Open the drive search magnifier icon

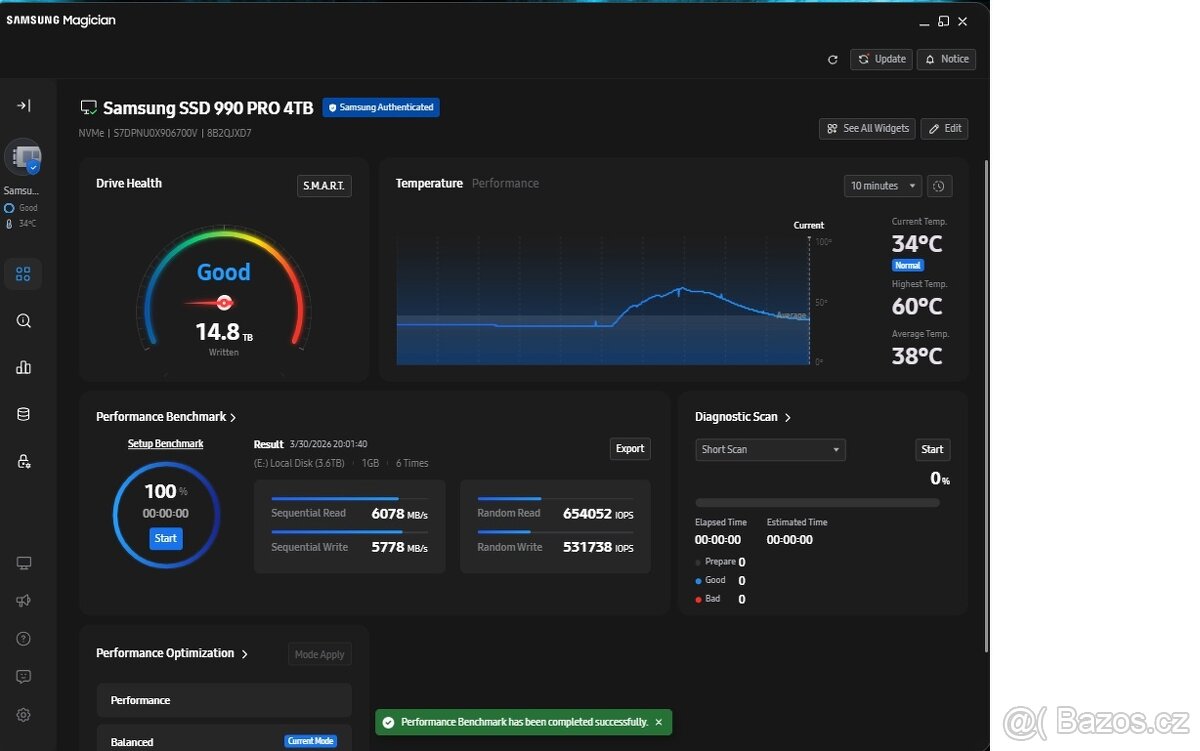(x=23, y=321)
